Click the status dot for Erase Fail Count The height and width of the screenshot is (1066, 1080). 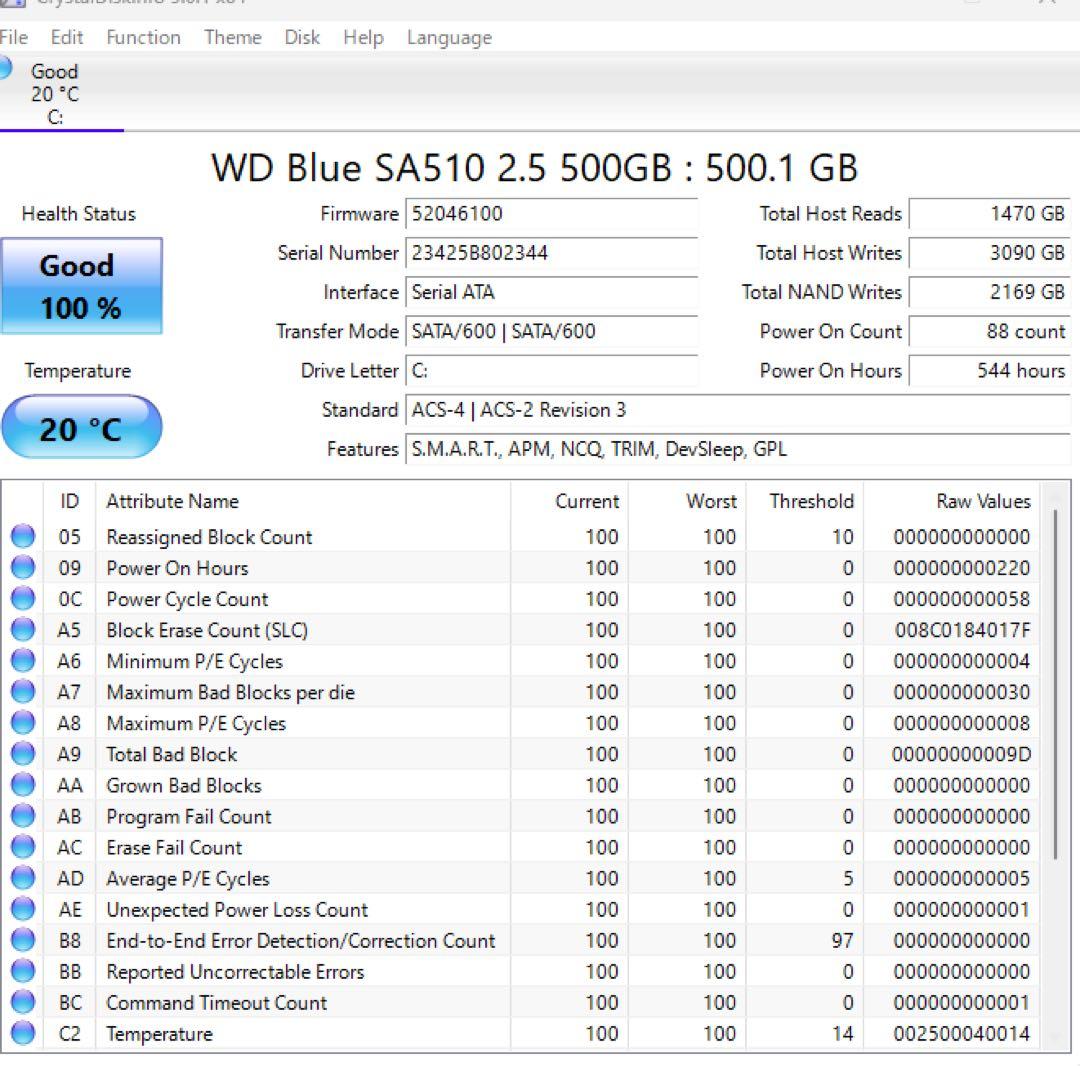pos(22,847)
